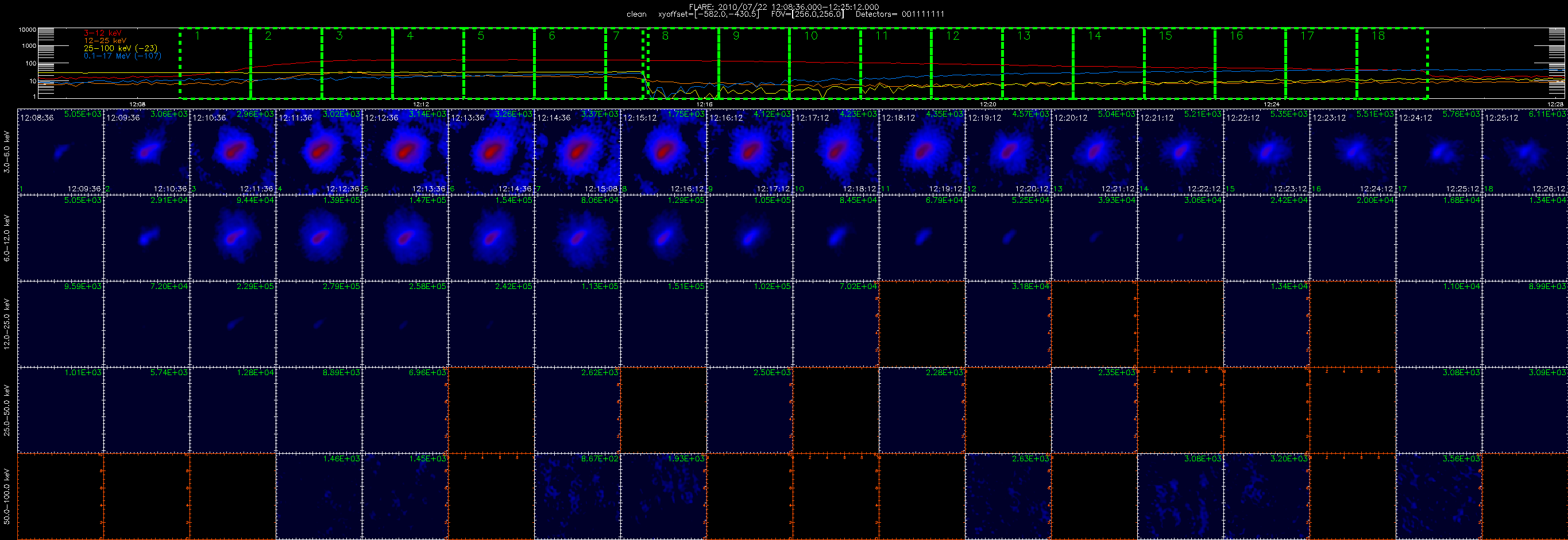Select interval 14 in the lightcurve
Image resolution: width=1568 pixels, height=540 pixels.
pyautogui.click(x=1109, y=63)
